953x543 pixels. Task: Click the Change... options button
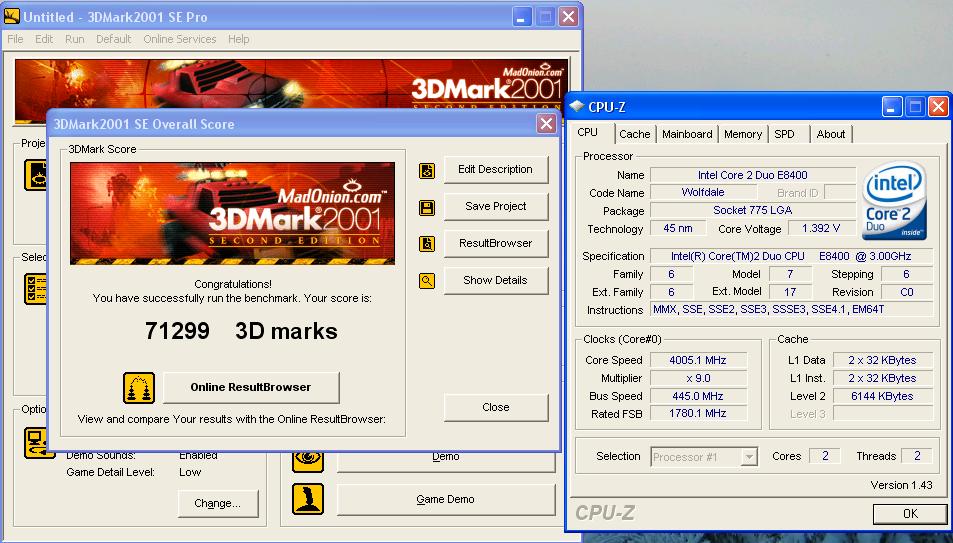pyautogui.click(x=218, y=503)
